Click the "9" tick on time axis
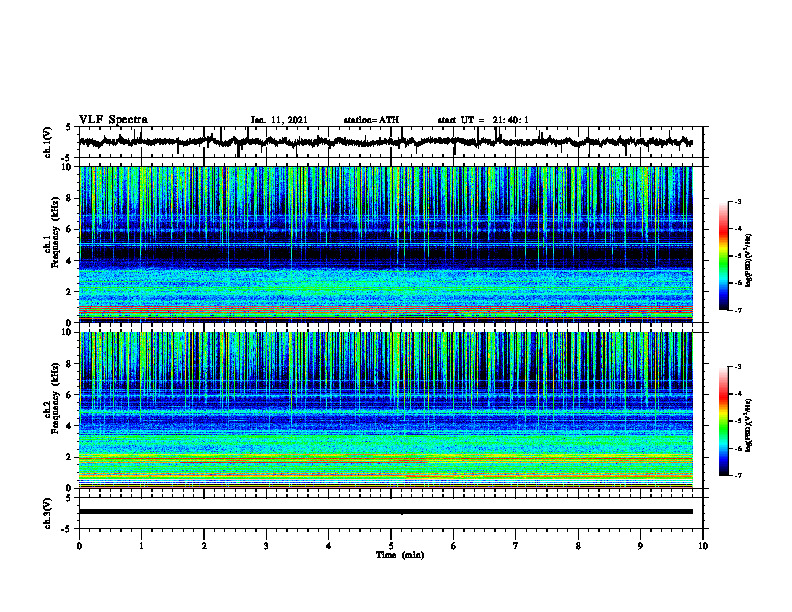Viewport: 792px width, 612px height. coord(640,546)
